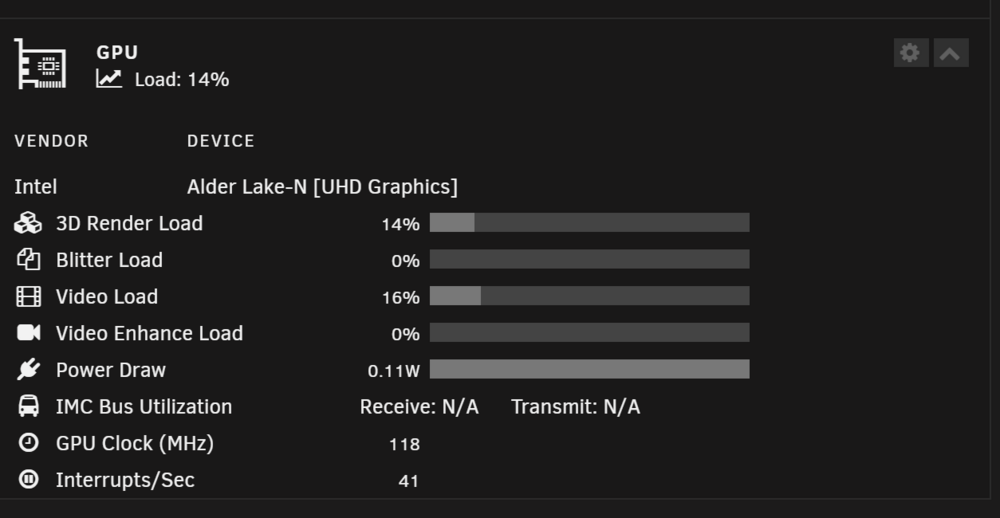Click the Receive: N/A value
Screen dimensions: 1000x518
pos(419,406)
